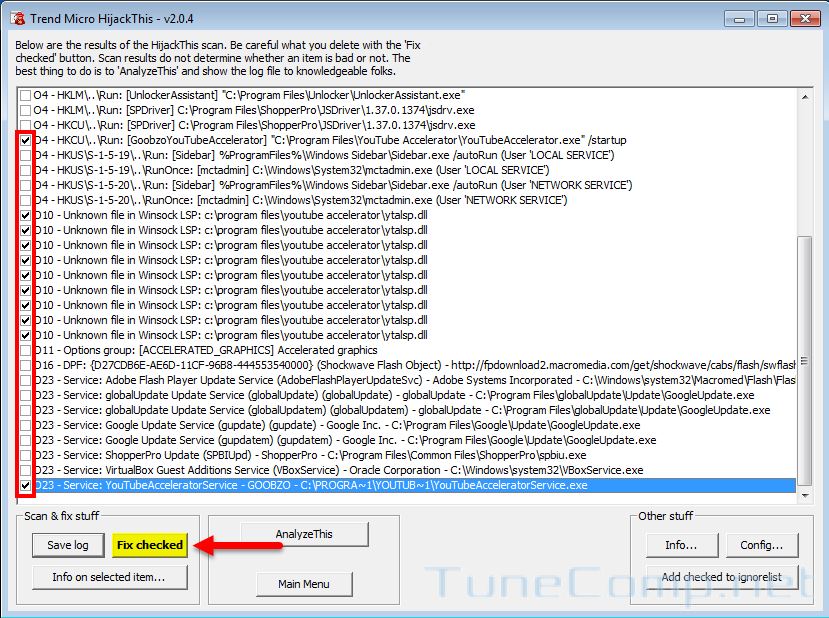Check the HKCU SPDriver jsdrv.exe entry checkbox

[x=25, y=125]
